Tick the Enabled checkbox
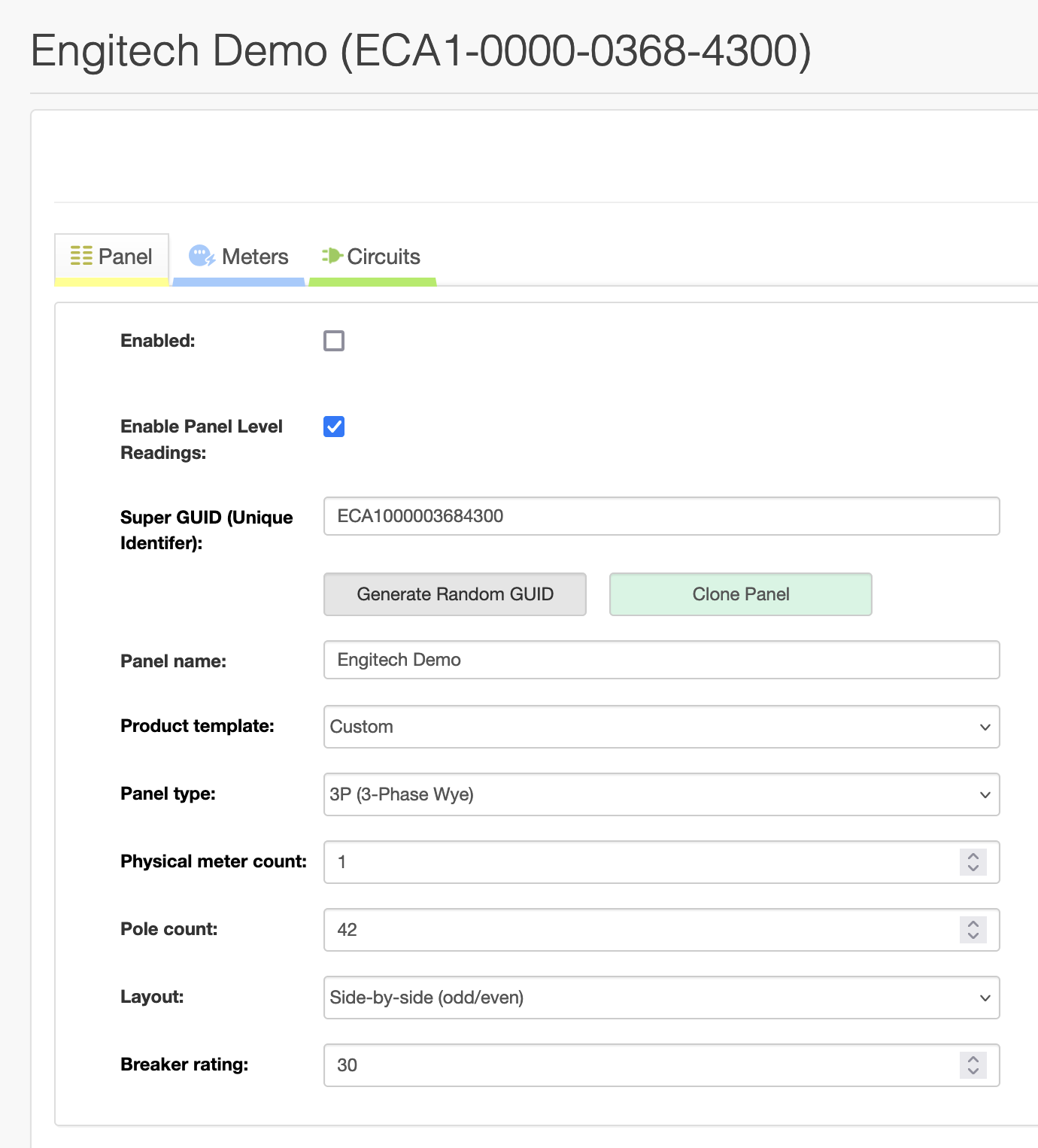Viewport: 1038px width, 1148px height. click(334, 341)
